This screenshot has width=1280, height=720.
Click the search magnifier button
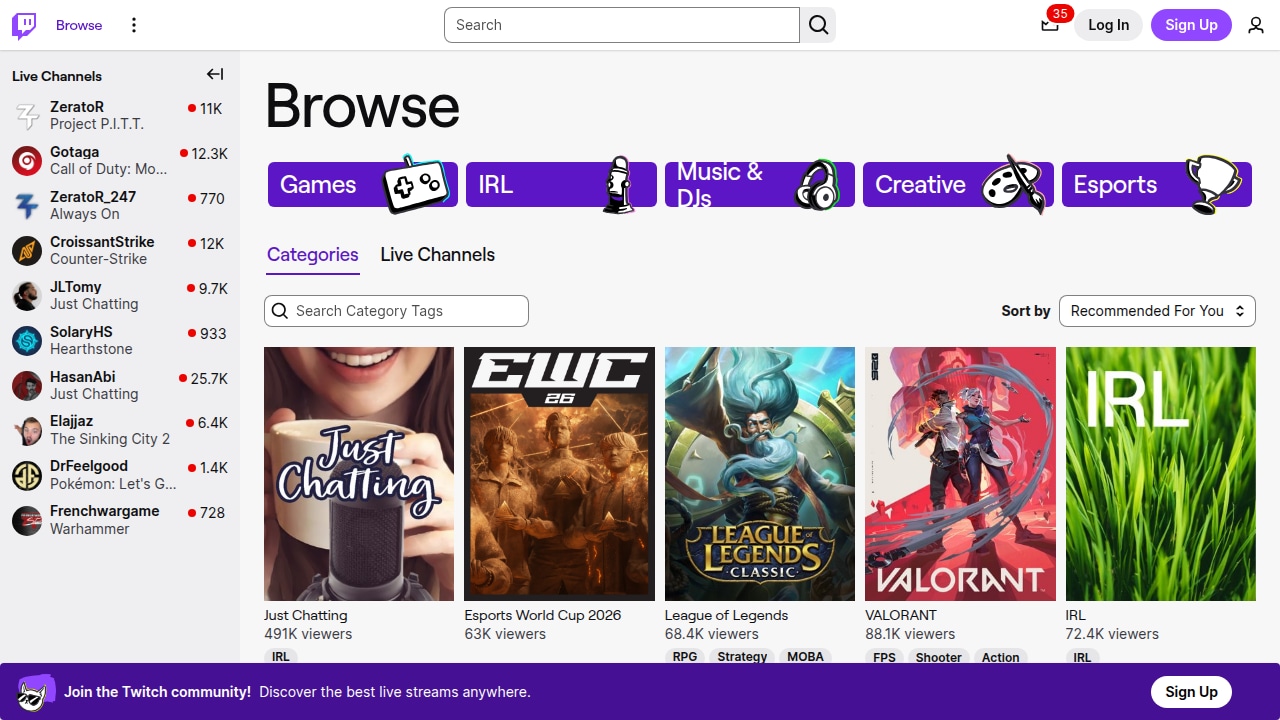coord(818,25)
